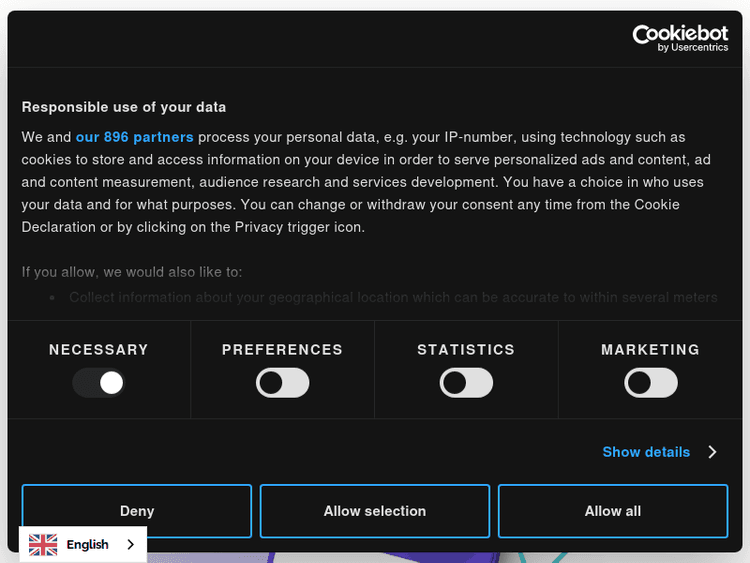Expand language menu via its chevron
Viewport: 750px width, 563px height.
point(131,545)
